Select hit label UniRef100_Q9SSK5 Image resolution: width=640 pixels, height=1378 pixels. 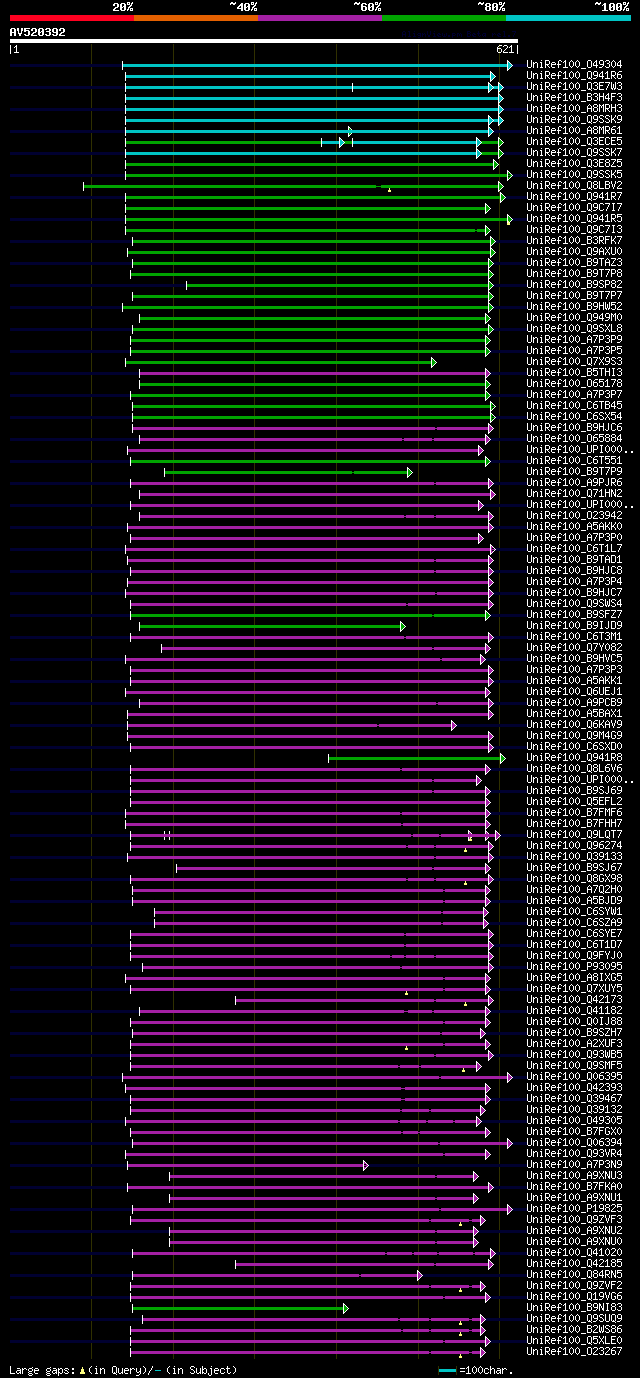574,175
